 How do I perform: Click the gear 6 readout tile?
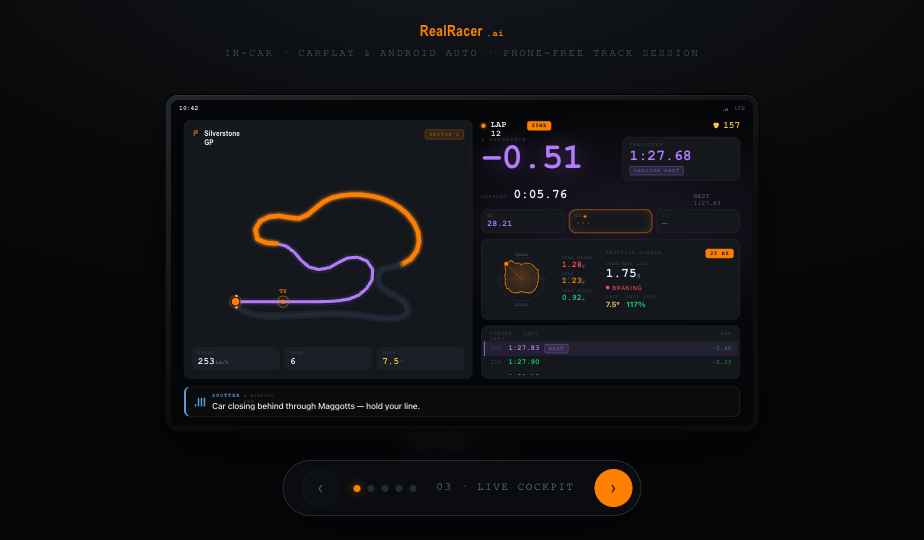coord(328,359)
